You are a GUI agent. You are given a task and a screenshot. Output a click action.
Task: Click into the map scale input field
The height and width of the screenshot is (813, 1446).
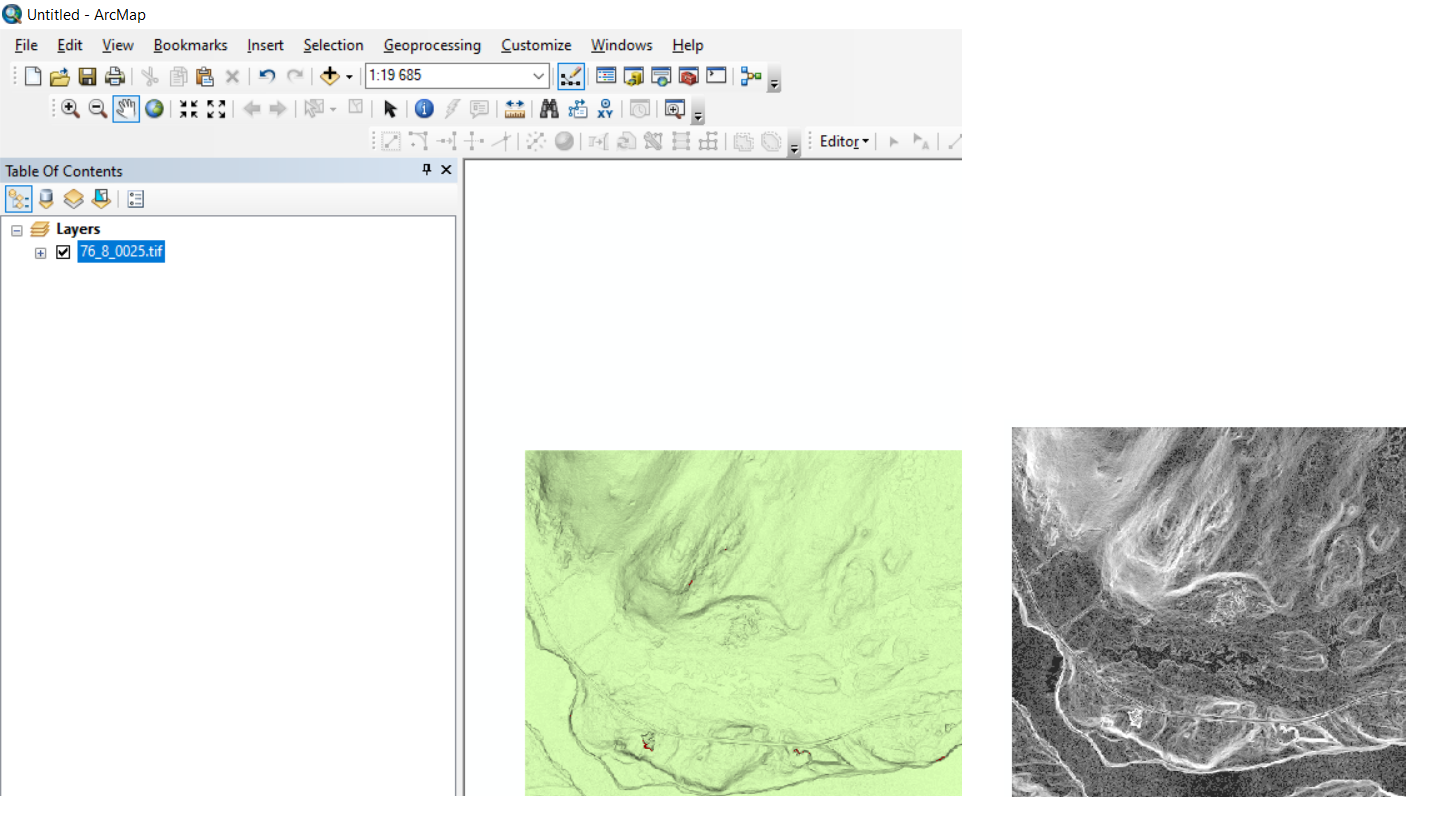point(447,76)
